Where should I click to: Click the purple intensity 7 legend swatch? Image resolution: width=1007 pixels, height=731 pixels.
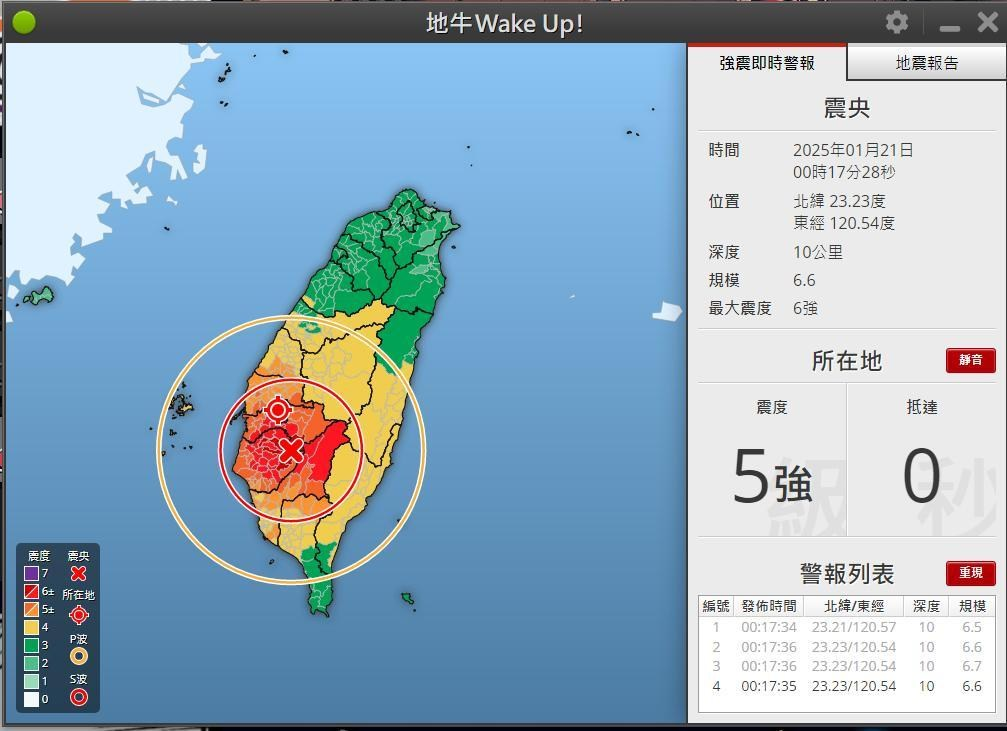tap(32, 574)
